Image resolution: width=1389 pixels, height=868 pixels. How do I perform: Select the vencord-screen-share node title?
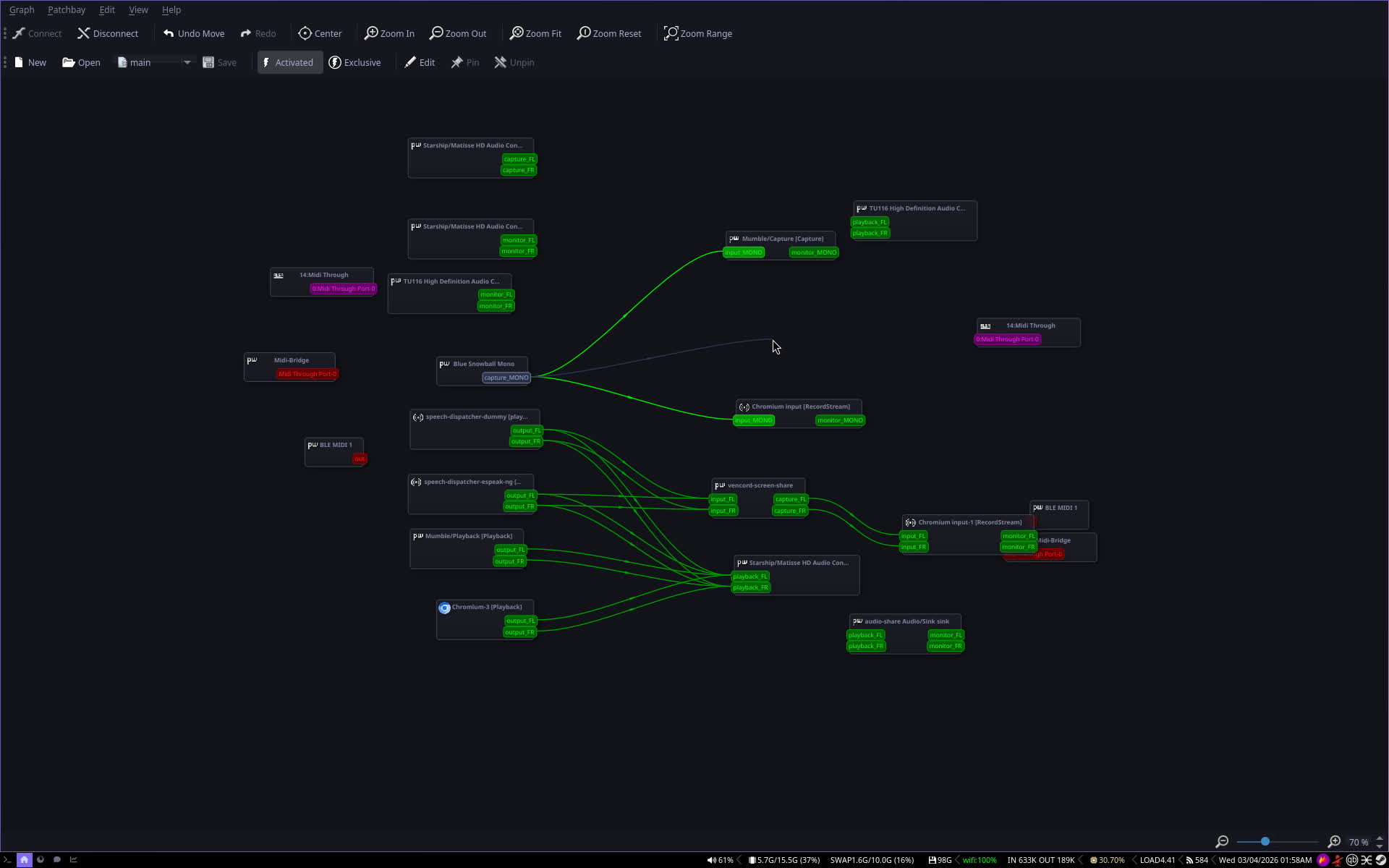click(x=760, y=485)
